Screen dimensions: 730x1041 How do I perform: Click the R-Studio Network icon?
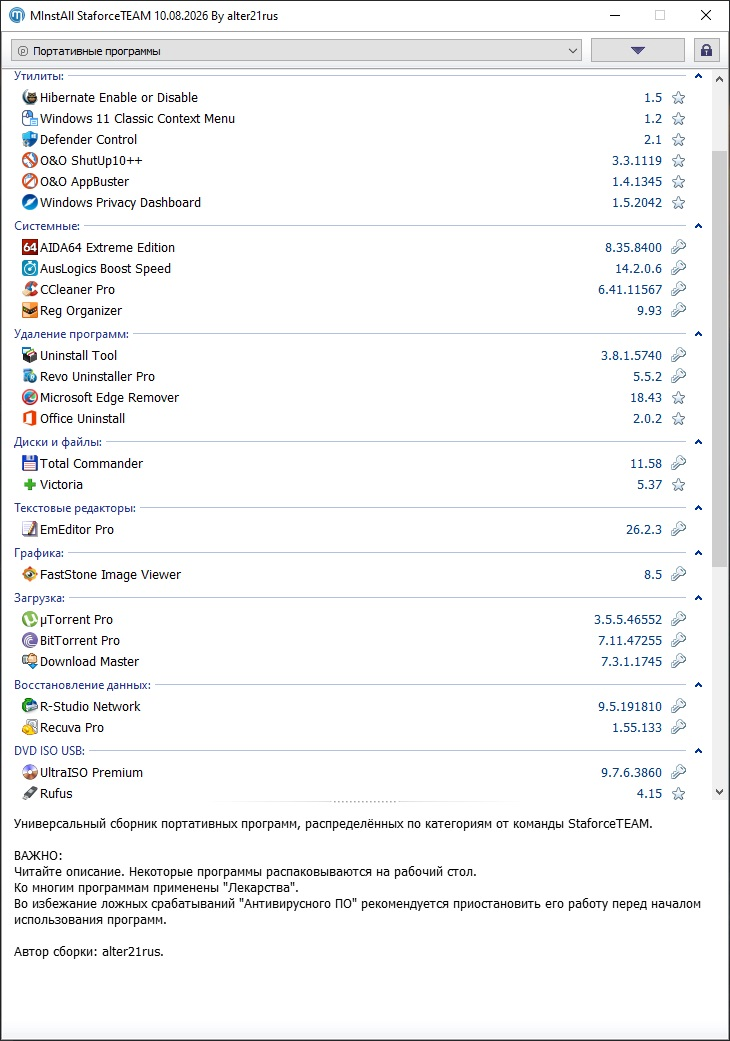click(x=29, y=706)
